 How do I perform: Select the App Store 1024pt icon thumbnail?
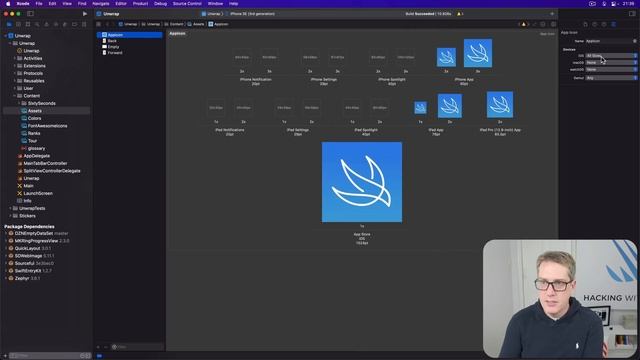pyautogui.click(x=362, y=182)
